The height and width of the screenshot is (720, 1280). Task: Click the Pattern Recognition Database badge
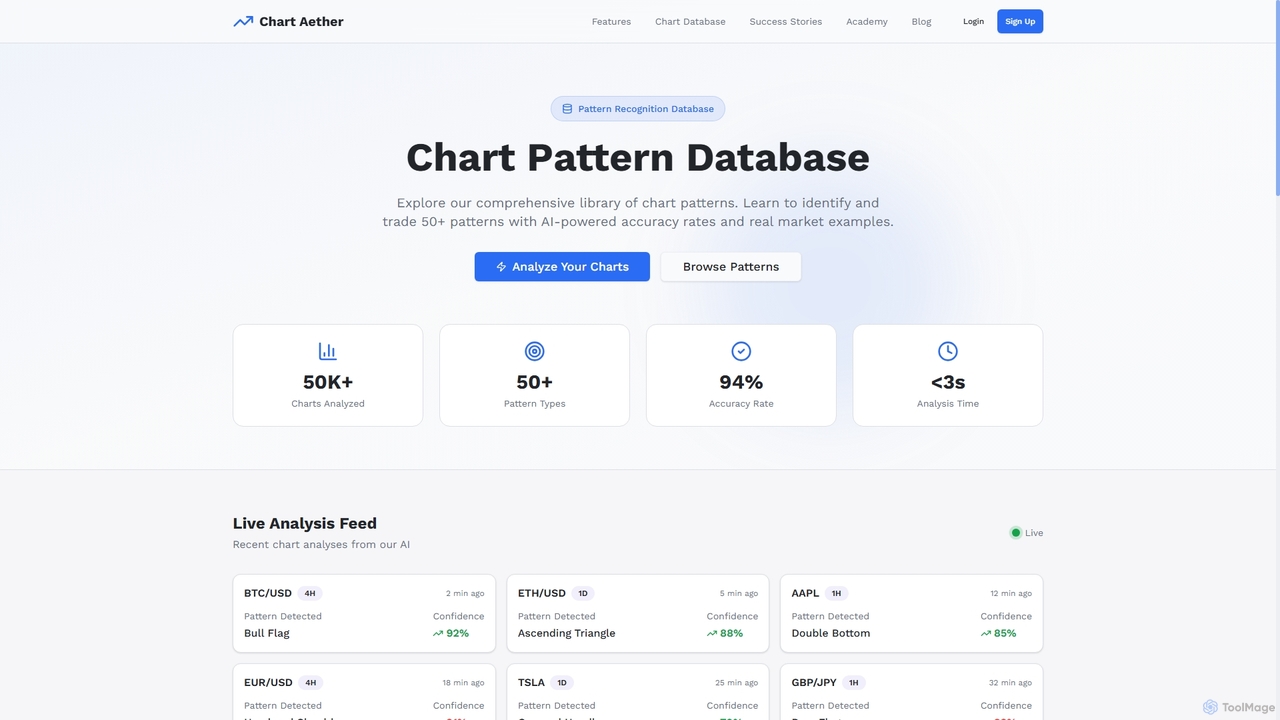point(638,109)
